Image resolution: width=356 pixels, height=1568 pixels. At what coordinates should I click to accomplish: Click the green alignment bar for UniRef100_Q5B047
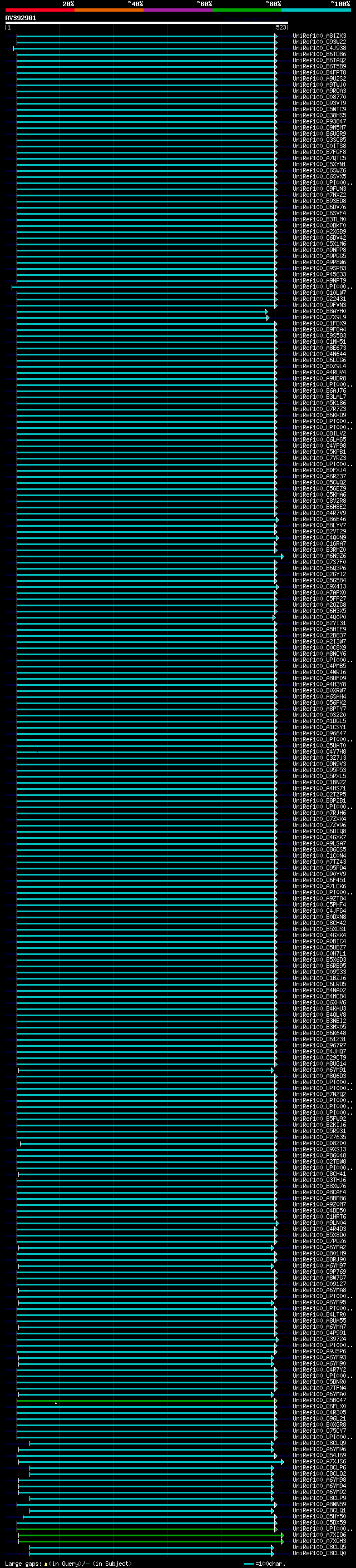click(146, 1401)
